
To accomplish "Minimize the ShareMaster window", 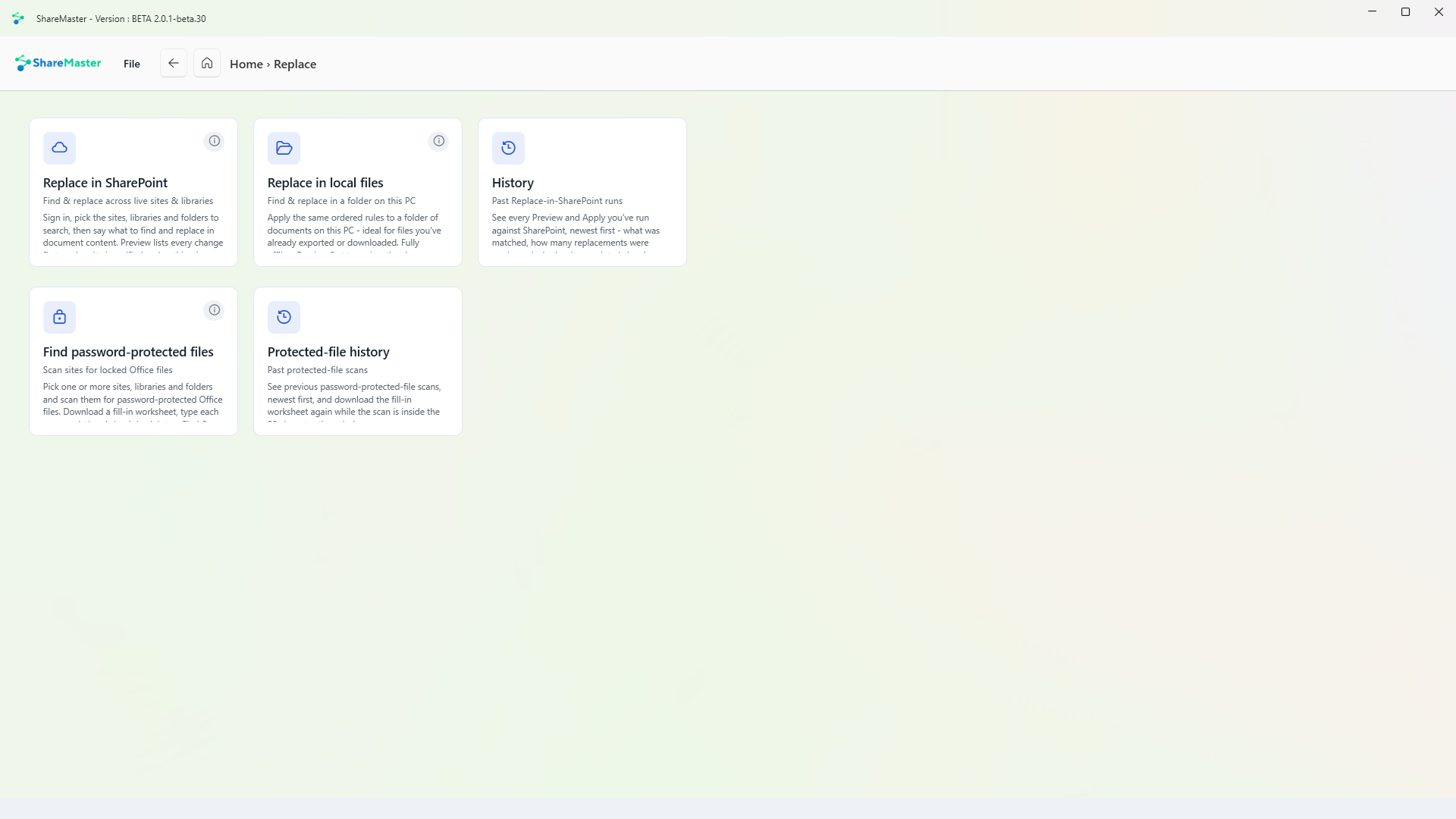I will (x=1372, y=12).
